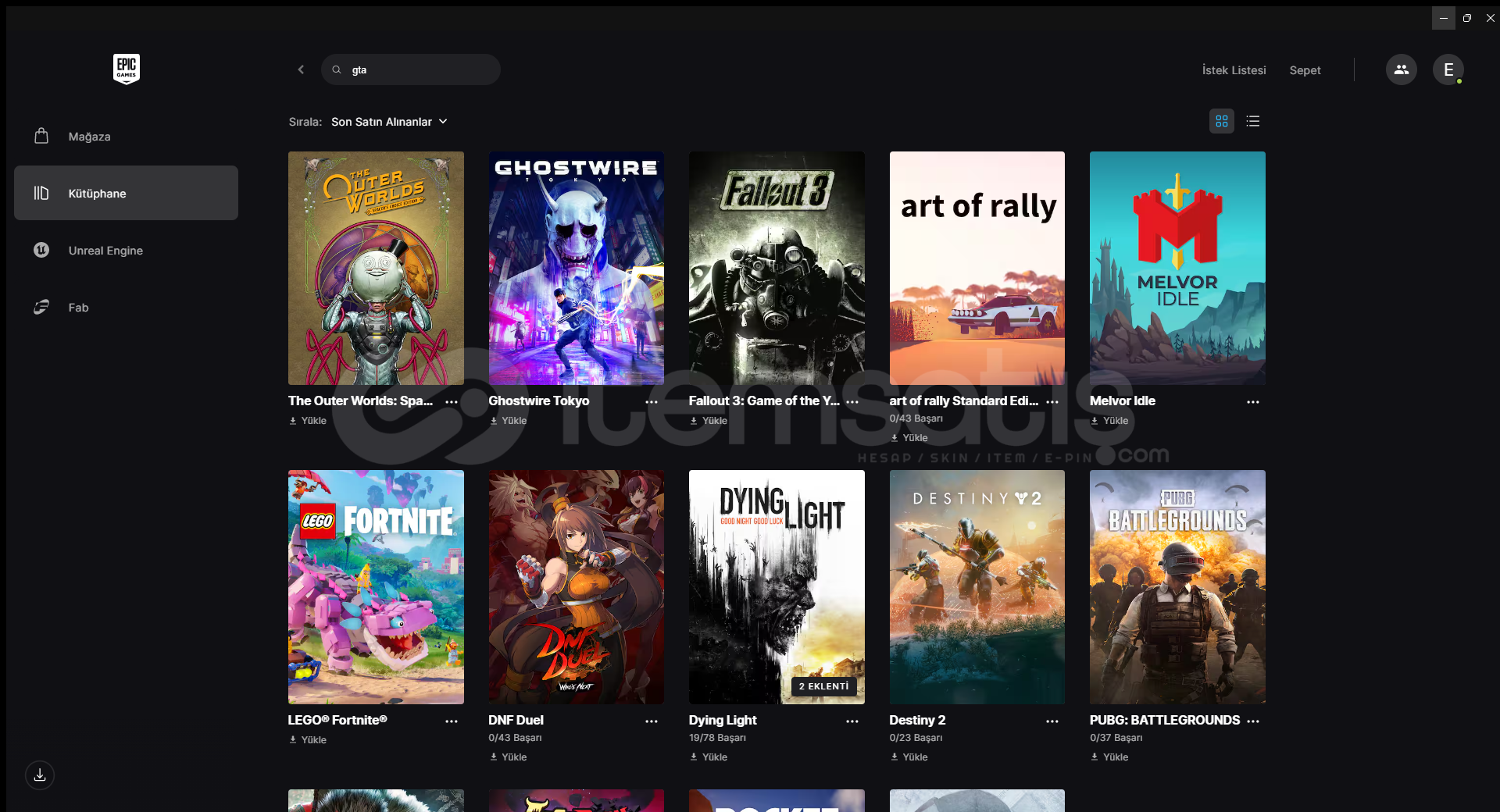The width and height of the screenshot is (1500, 812).
Task: Open Mağaza store in sidebar
Action: click(x=126, y=137)
